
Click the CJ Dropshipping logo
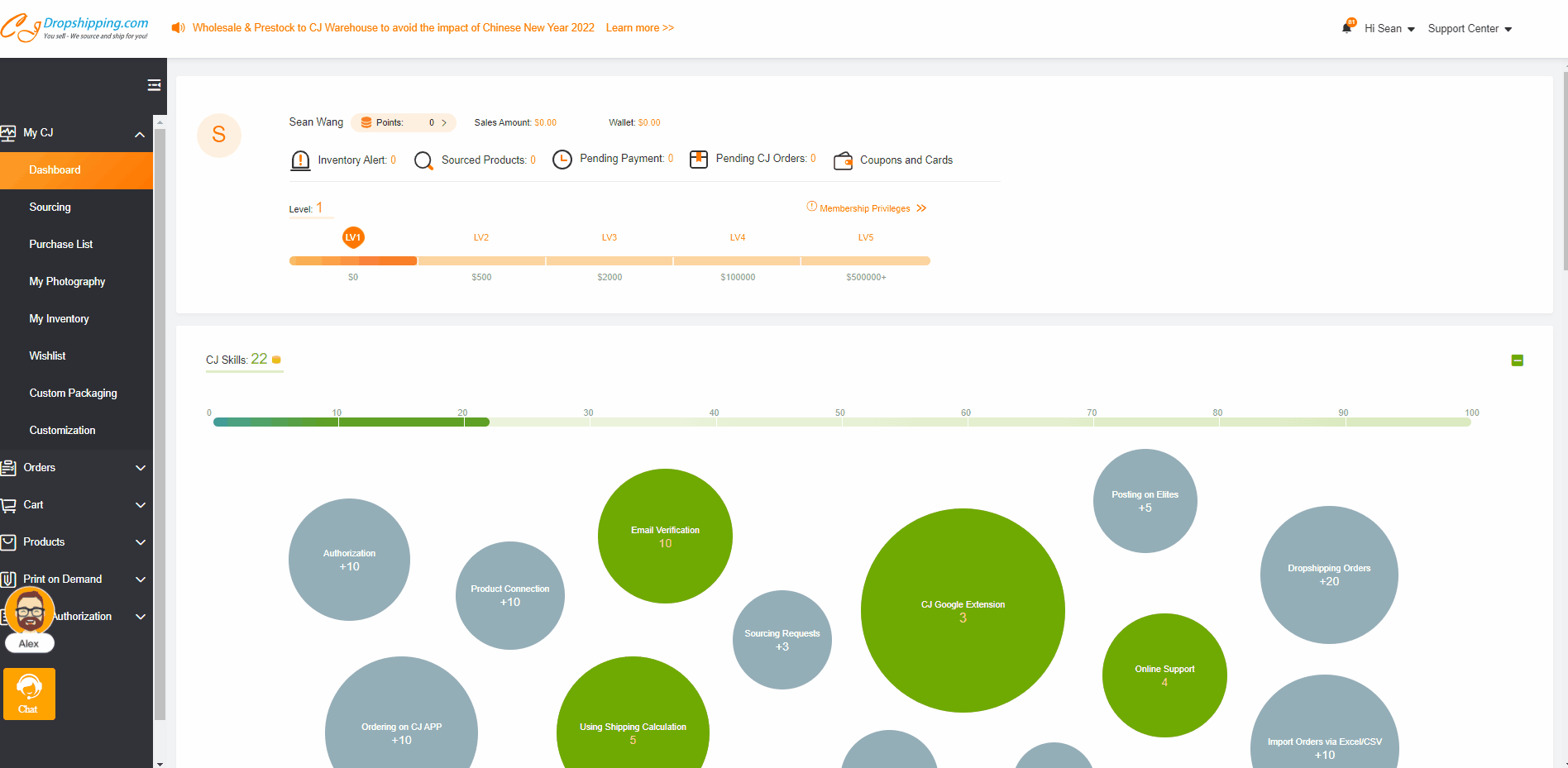(x=75, y=28)
